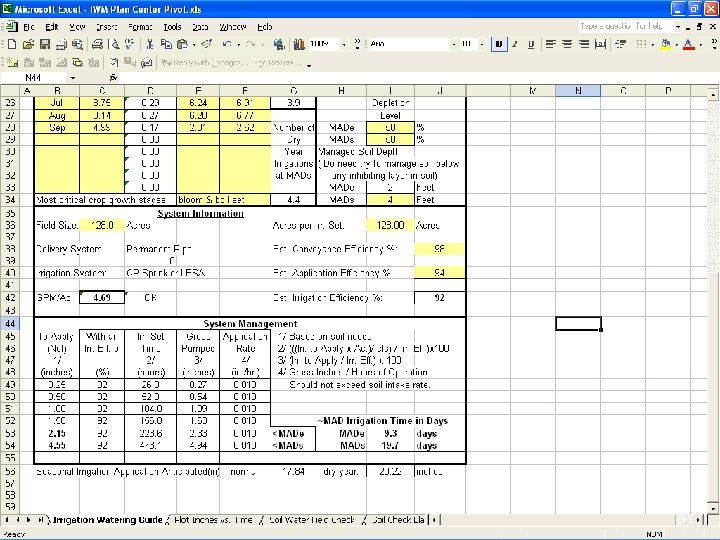Open the Borders dropdown arrow
This screenshot has width=720, height=540.
tap(652, 45)
